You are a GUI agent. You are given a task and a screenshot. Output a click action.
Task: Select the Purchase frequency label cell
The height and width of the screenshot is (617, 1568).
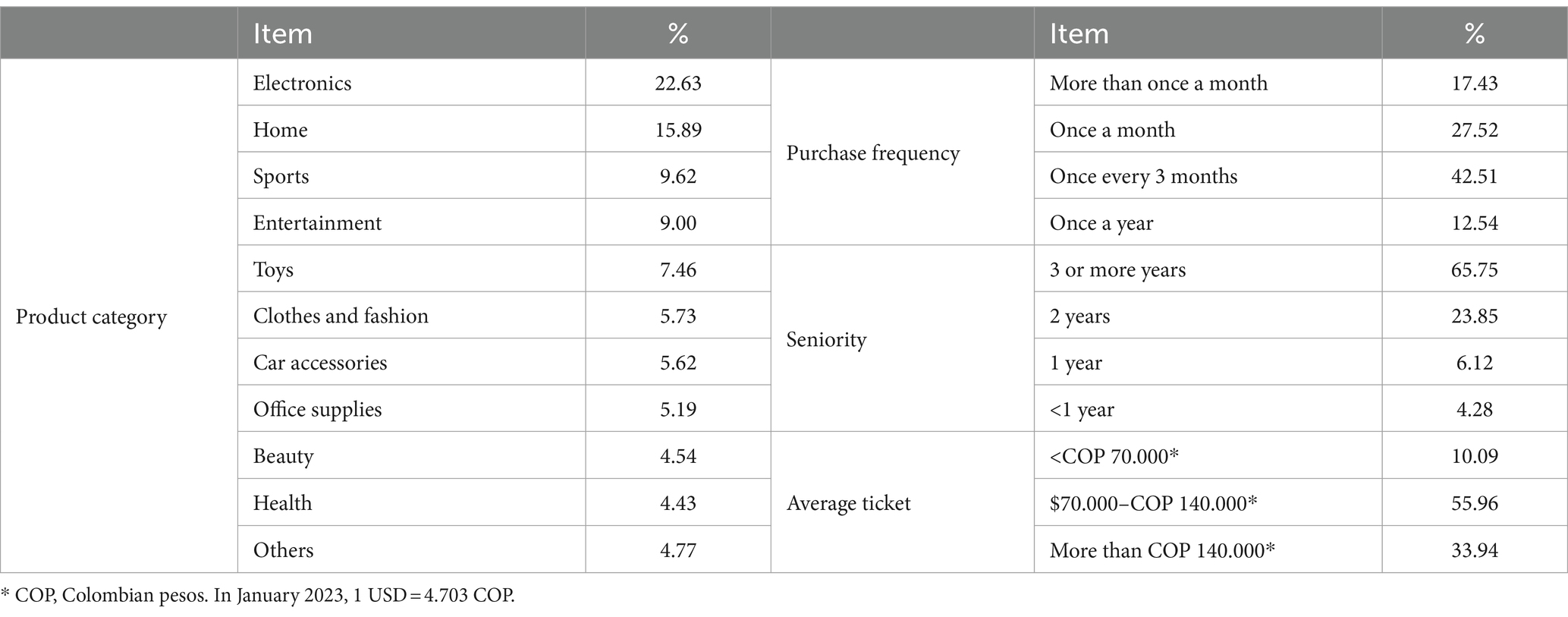(x=903, y=153)
